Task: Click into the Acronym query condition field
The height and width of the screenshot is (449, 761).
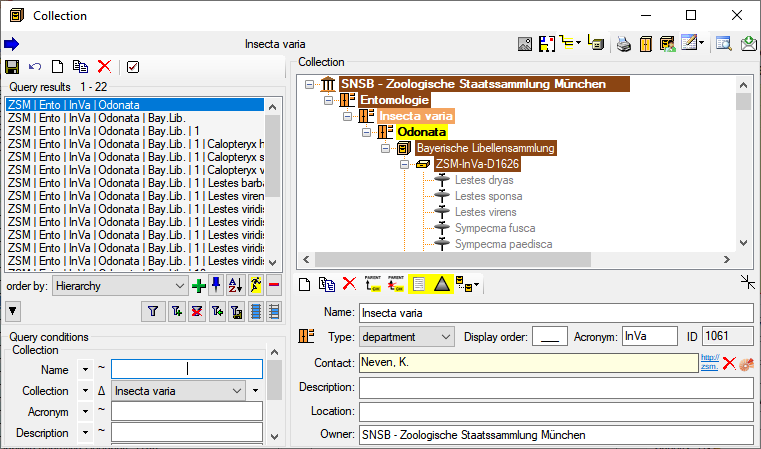Action: (187, 411)
